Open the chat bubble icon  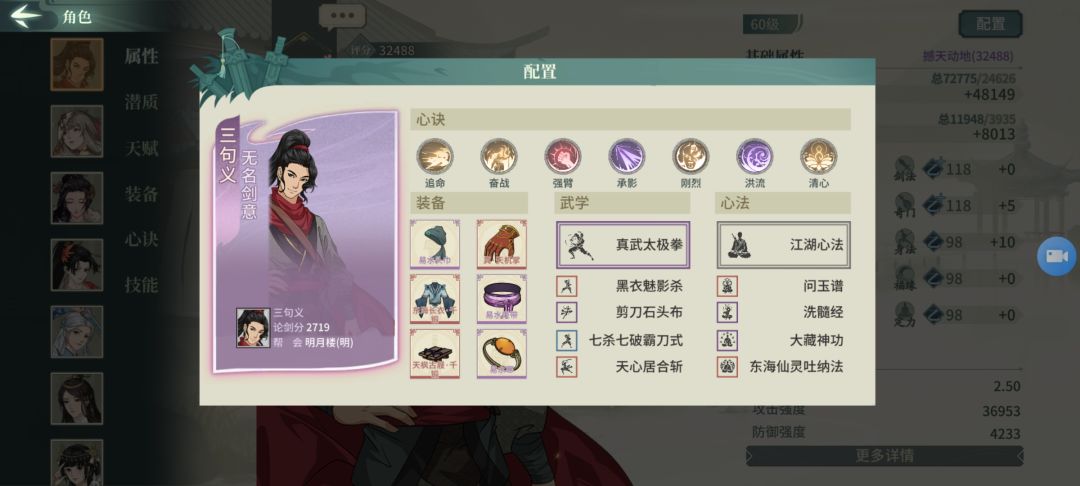point(342,17)
